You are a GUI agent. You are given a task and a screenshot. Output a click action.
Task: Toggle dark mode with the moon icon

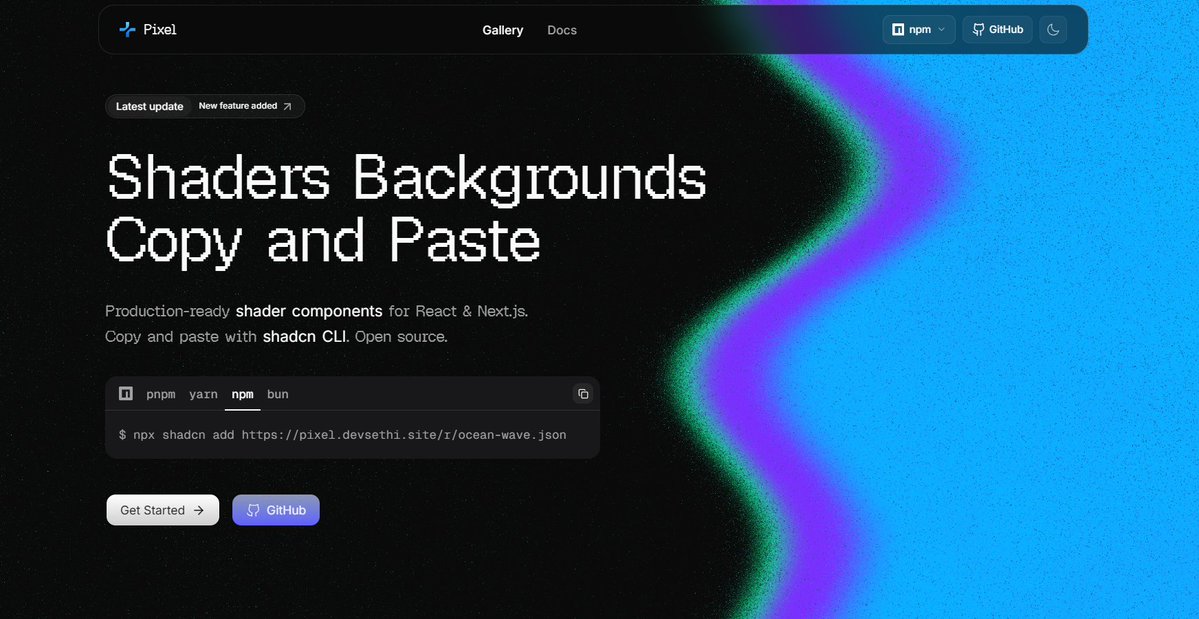[x=1053, y=30]
